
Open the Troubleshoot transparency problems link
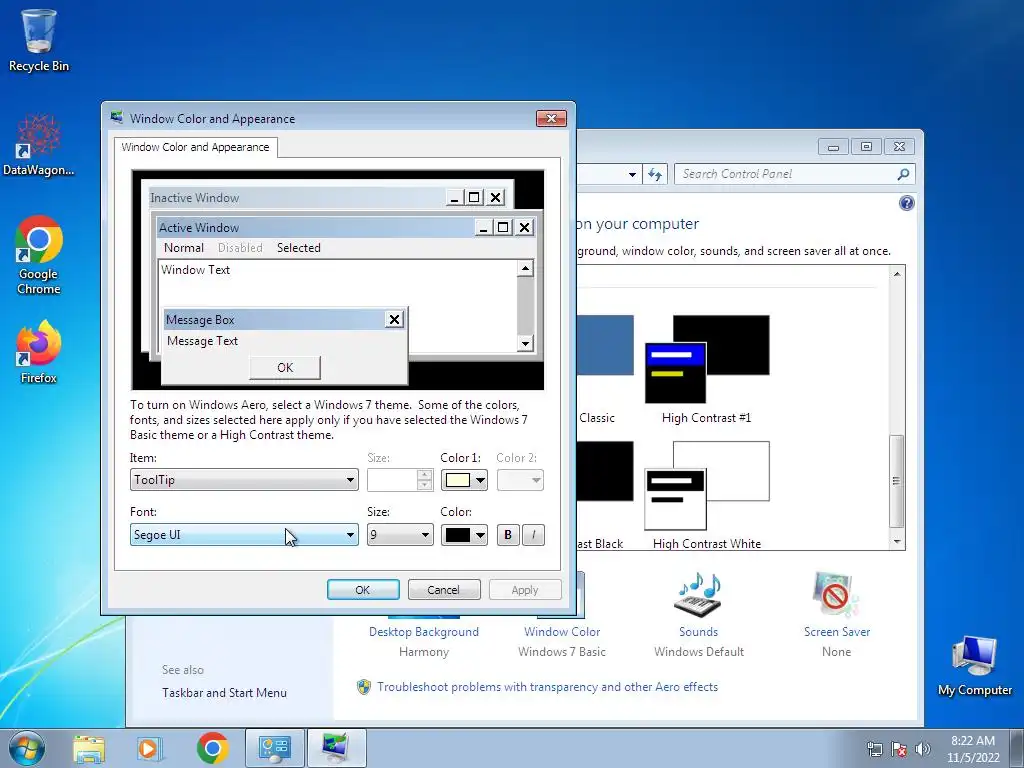[x=547, y=687]
